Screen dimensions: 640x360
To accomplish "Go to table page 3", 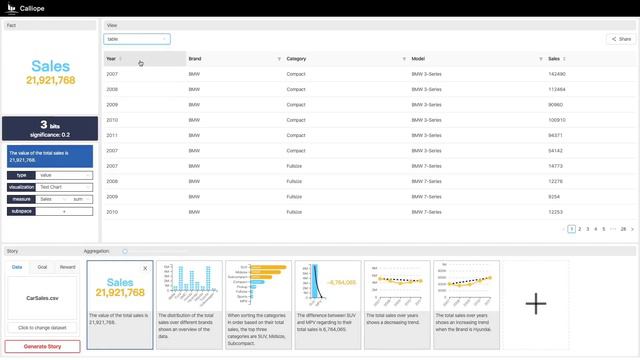I will point(588,229).
